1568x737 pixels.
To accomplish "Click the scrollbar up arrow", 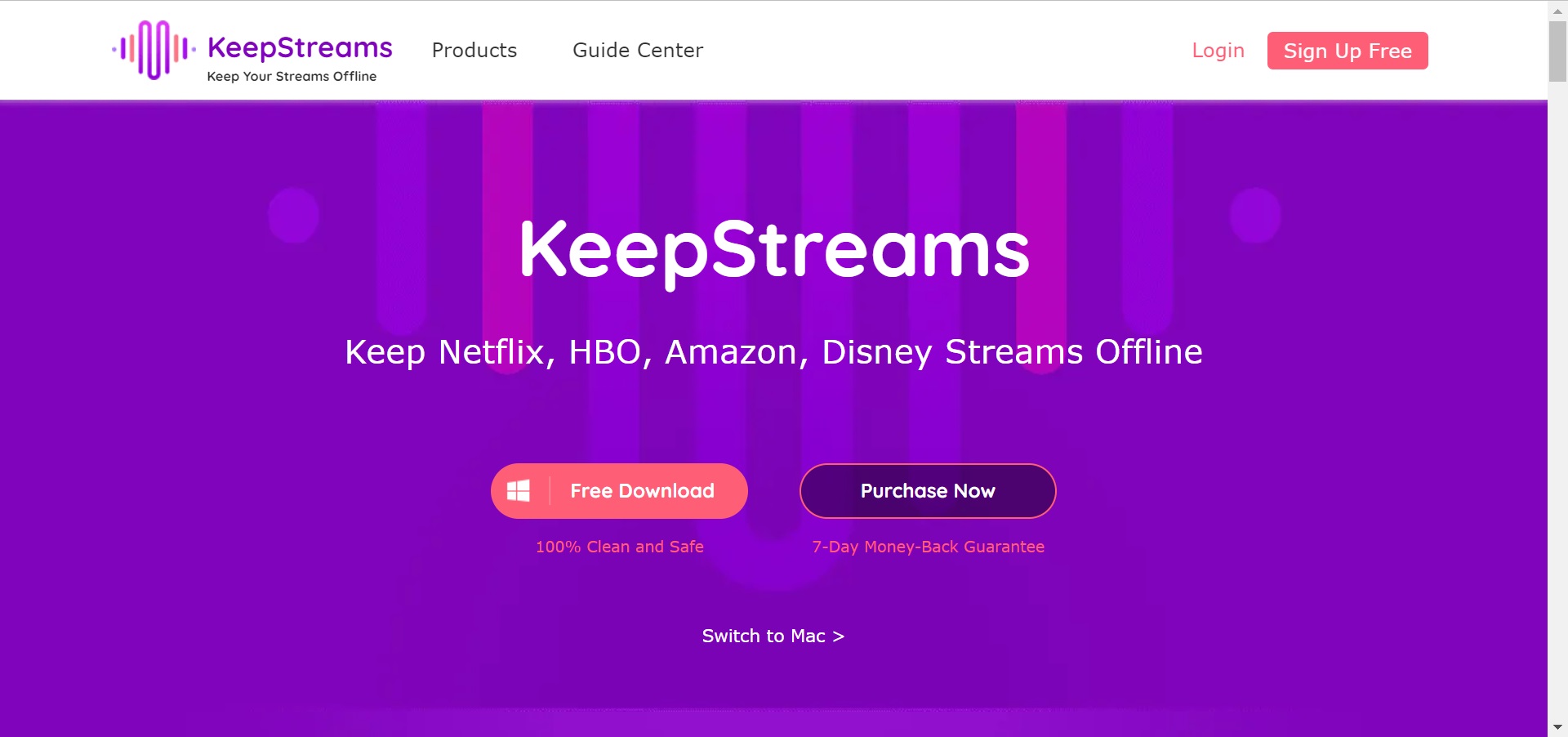I will pos(1557,8).
